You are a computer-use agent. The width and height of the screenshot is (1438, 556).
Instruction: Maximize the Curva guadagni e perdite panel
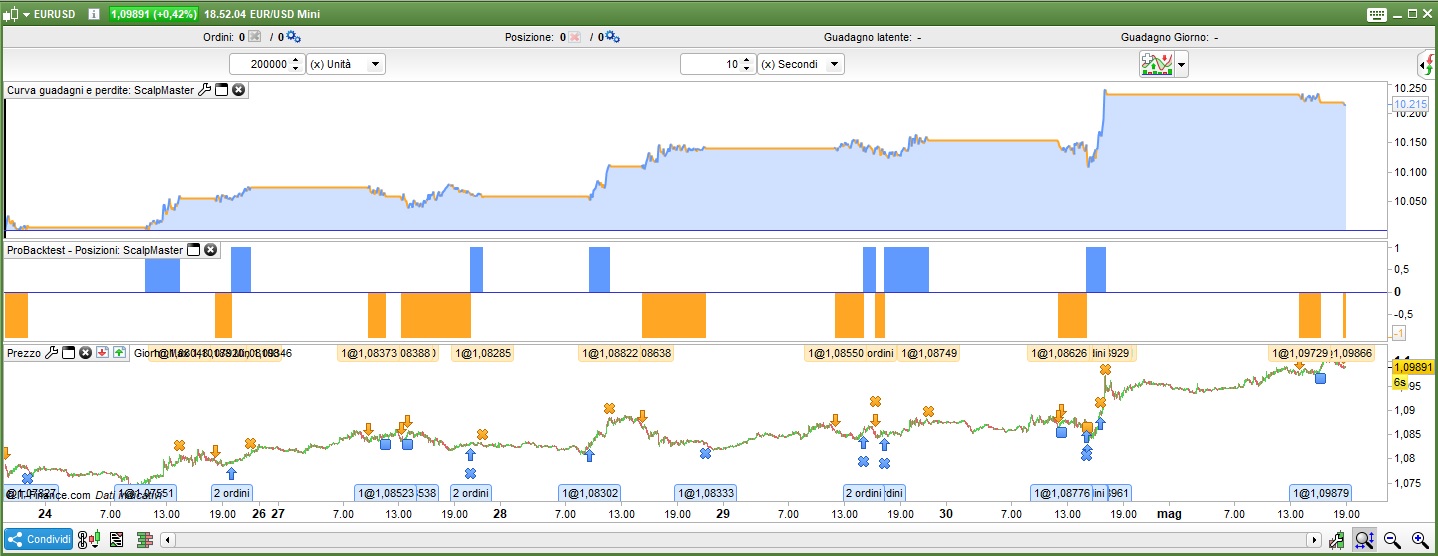221,90
